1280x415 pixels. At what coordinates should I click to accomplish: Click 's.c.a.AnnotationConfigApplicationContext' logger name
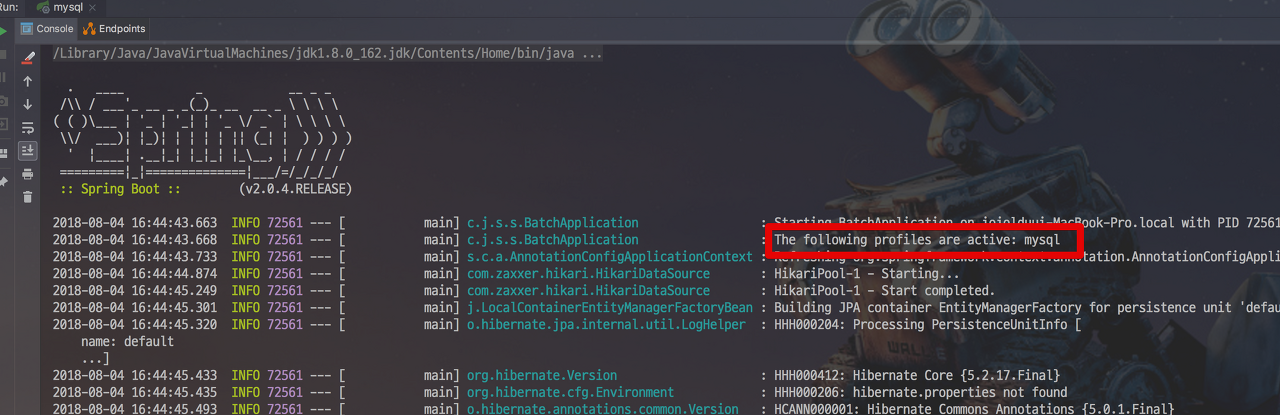click(609, 257)
